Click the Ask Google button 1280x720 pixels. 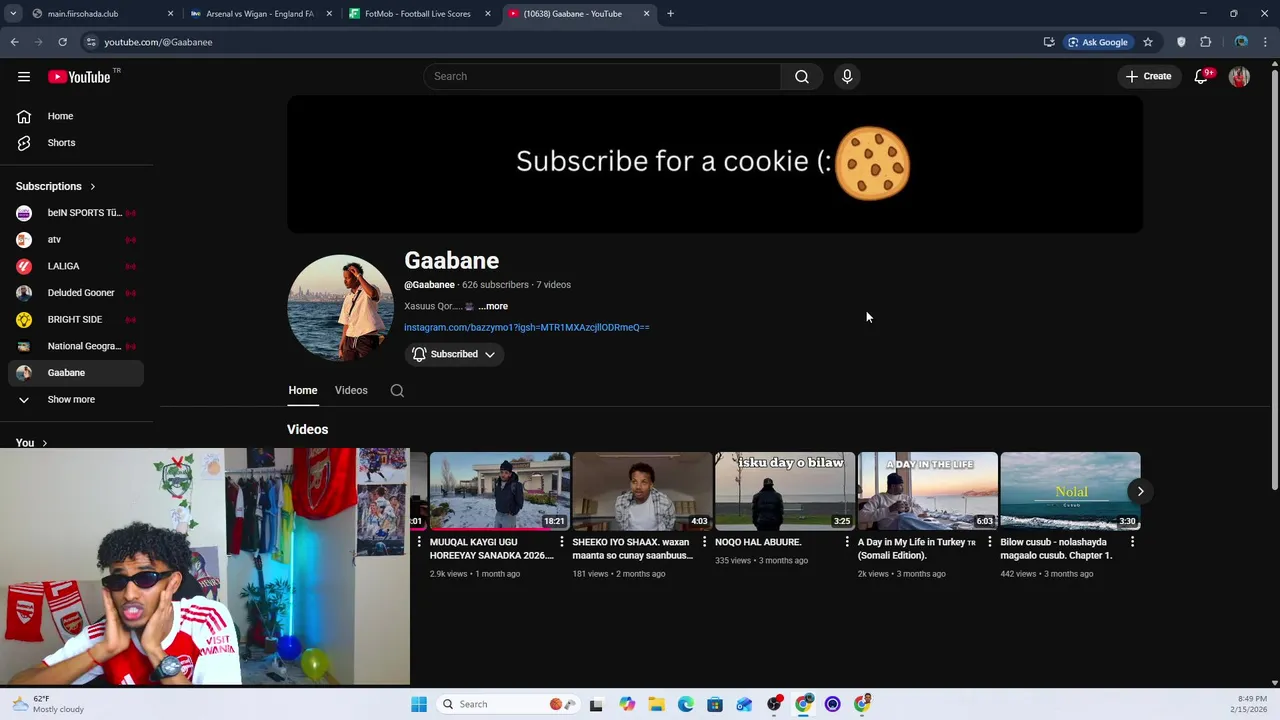coord(1097,42)
